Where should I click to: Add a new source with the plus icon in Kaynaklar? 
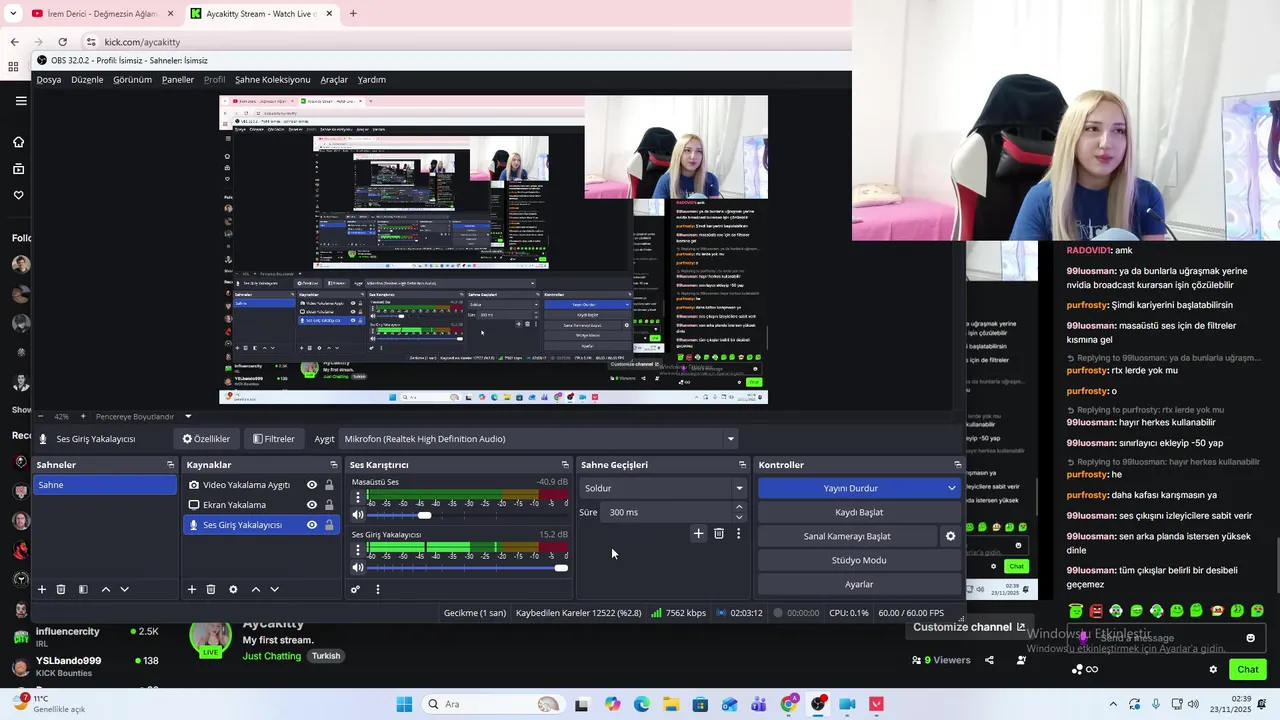(192, 589)
